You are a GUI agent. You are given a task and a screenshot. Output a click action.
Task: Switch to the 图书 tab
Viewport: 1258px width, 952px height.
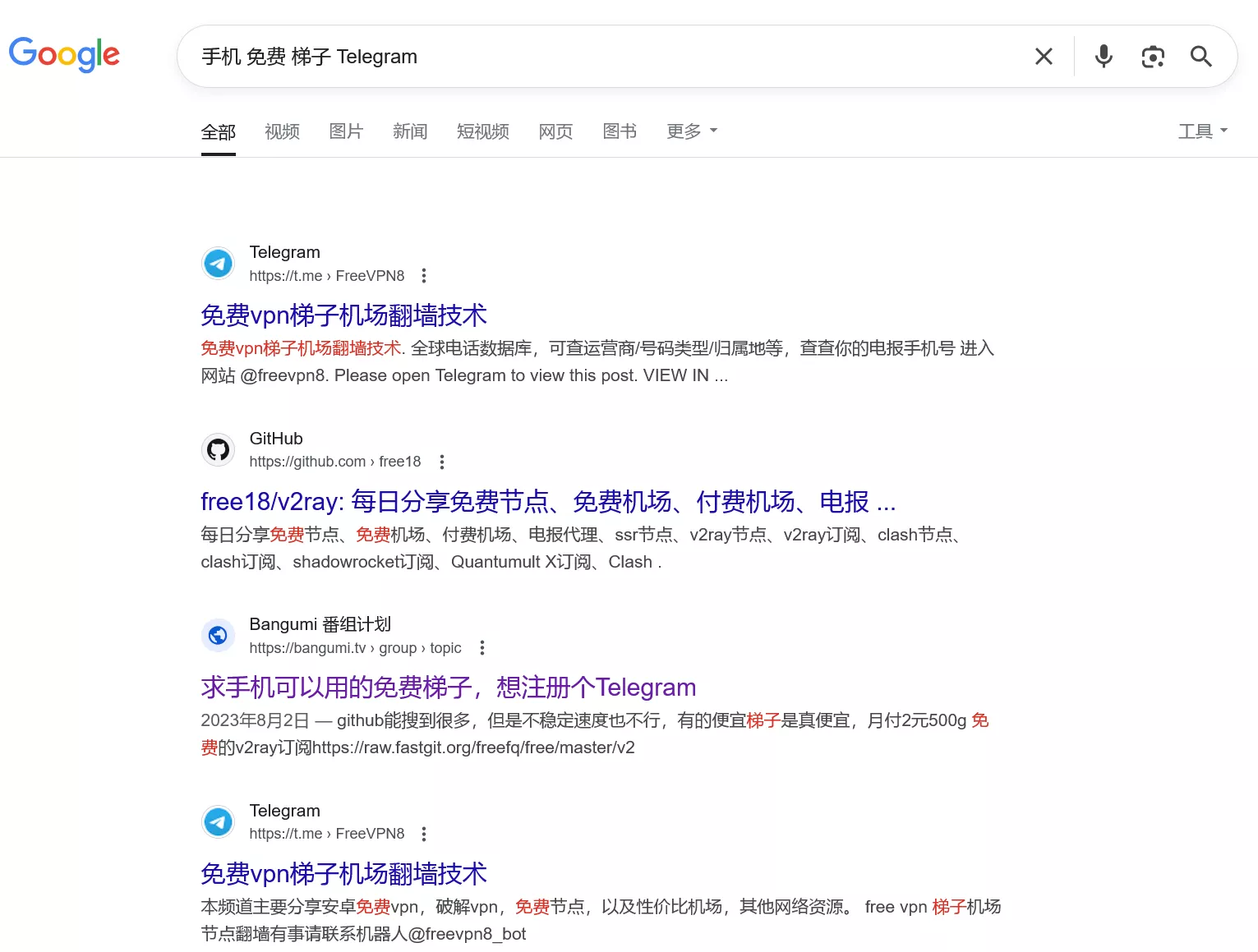[x=620, y=131]
